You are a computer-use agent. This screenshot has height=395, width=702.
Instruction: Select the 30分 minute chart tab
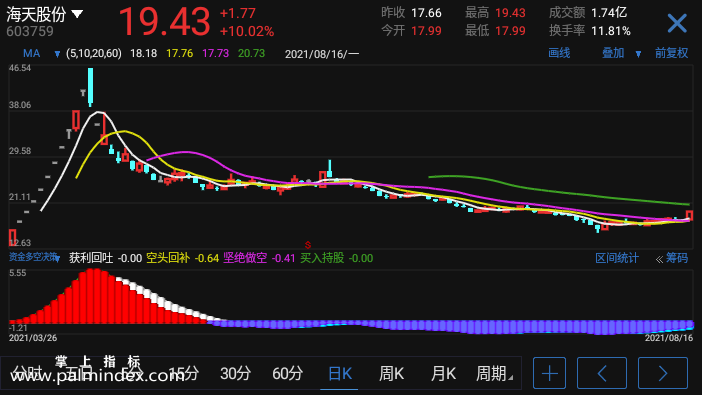coord(235,374)
